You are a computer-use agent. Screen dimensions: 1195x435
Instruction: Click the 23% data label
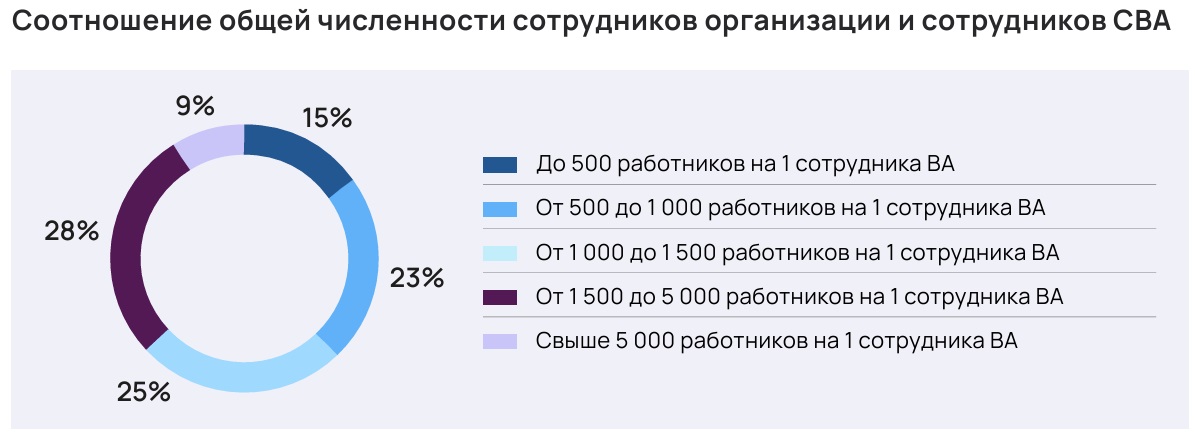coord(417,278)
